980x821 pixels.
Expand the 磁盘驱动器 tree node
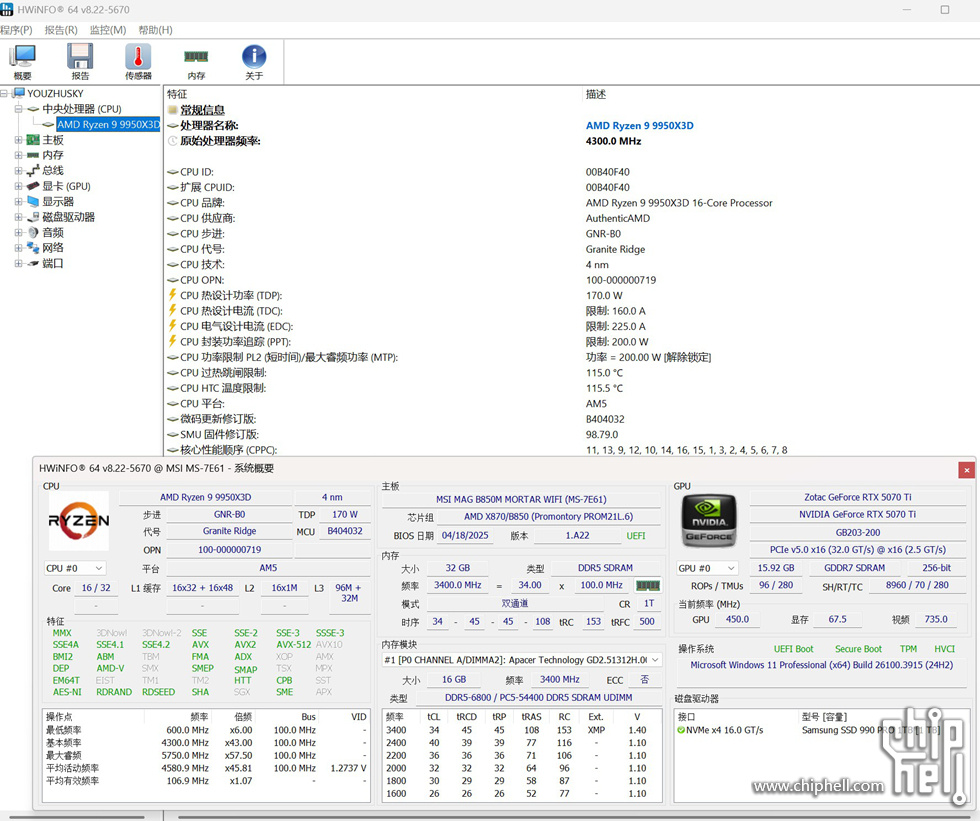[x=18, y=217]
